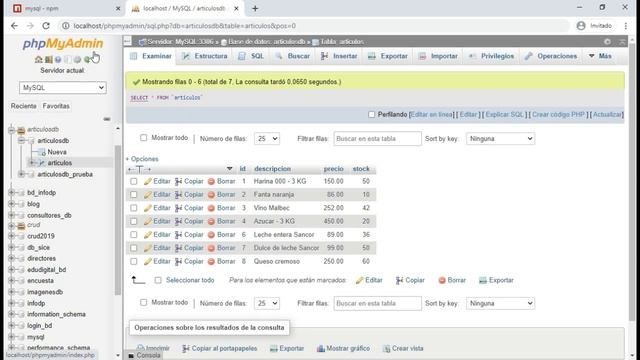Tick the checkbox for Fanta naranja row
Image resolution: width=640 pixels, height=360 pixels.
click(133, 195)
